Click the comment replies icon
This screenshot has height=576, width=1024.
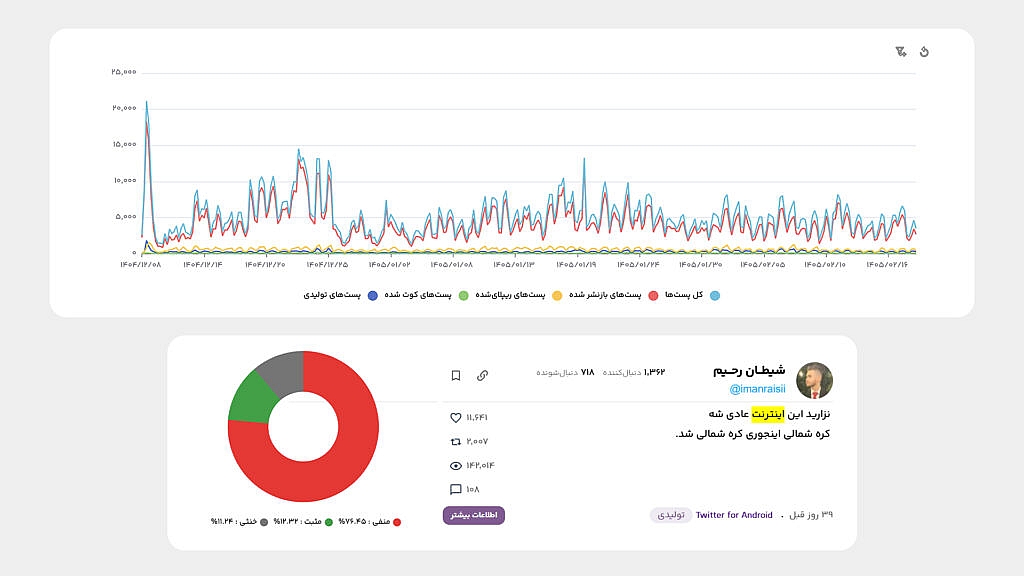point(456,489)
